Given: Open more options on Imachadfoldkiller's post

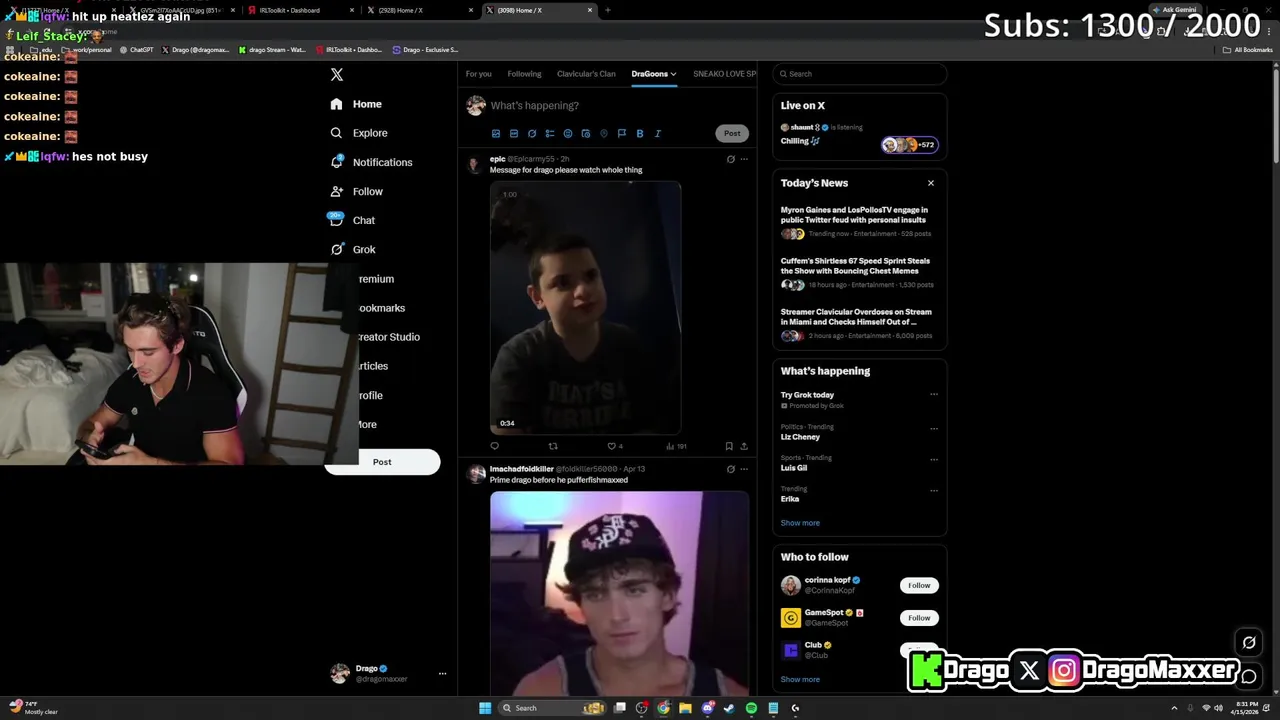Looking at the screenshot, I should (744, 468).
